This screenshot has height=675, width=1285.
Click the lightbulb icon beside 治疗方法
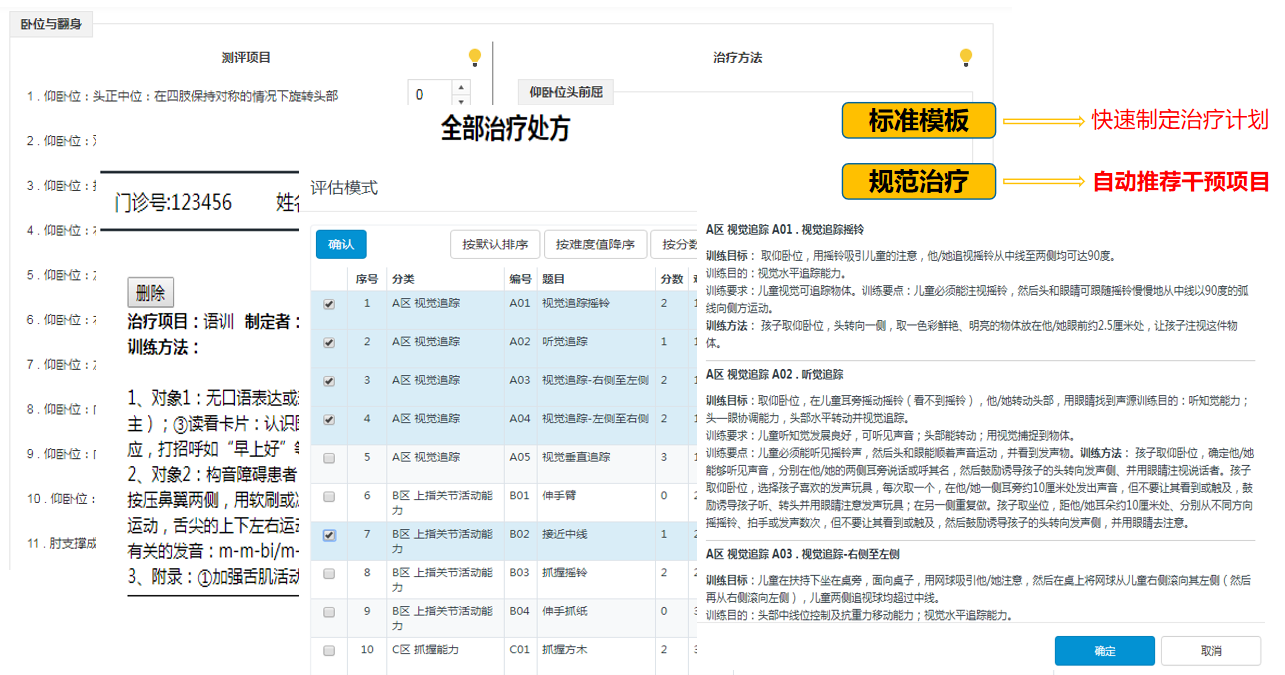[x=965, y=58]
